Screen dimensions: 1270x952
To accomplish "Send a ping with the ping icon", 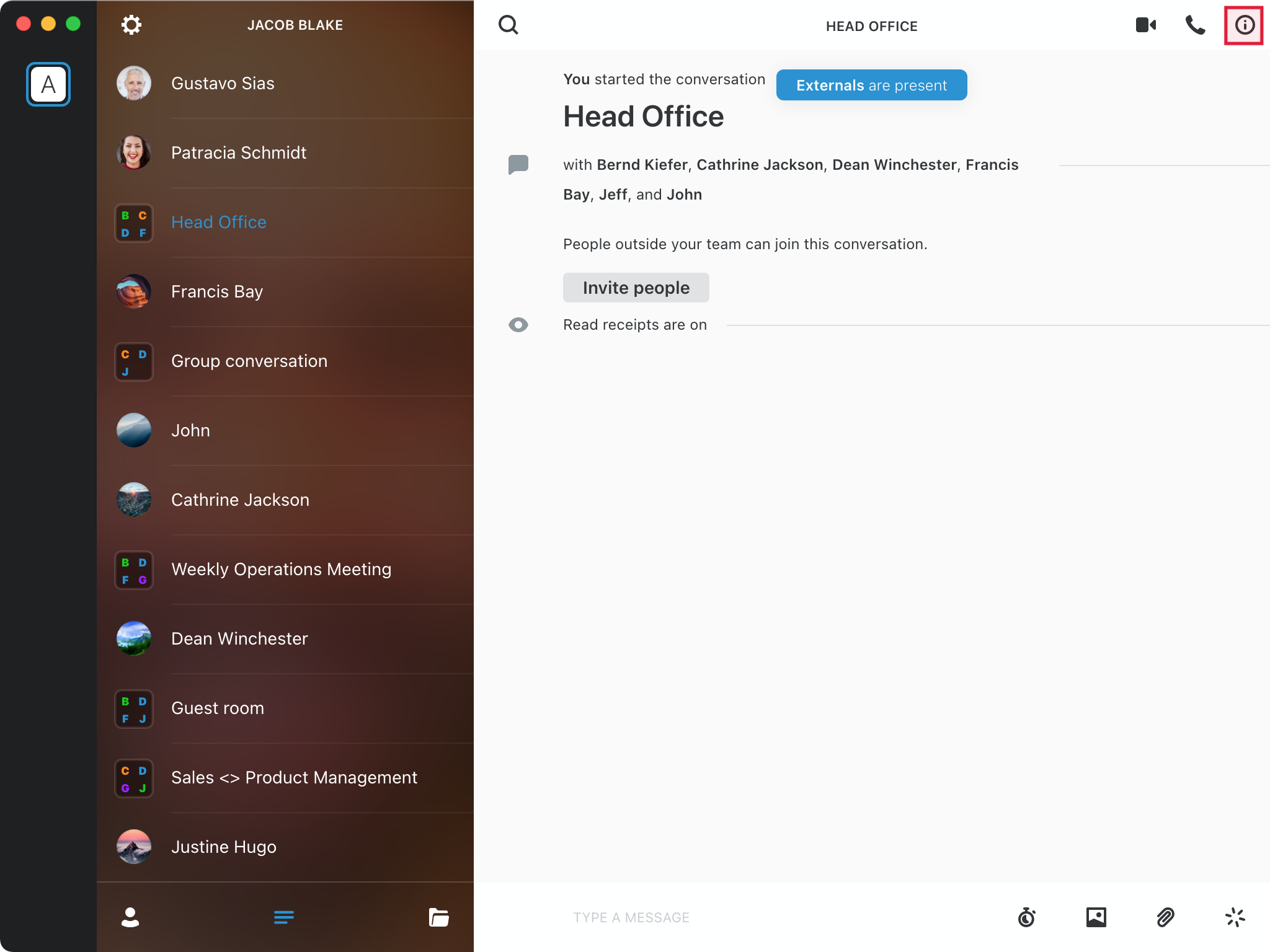I will tap(1235, 917).
